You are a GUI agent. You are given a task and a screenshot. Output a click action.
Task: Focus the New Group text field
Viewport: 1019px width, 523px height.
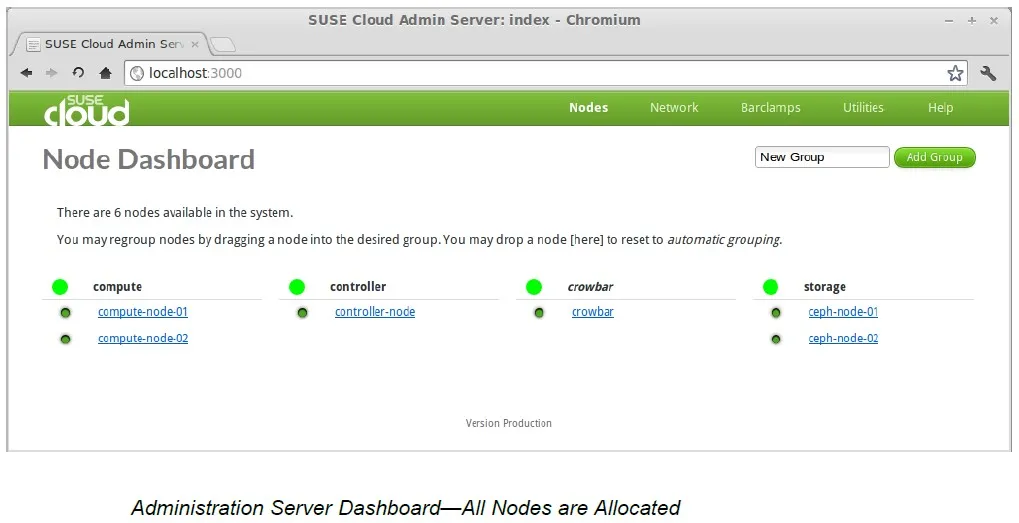(821, 157)
